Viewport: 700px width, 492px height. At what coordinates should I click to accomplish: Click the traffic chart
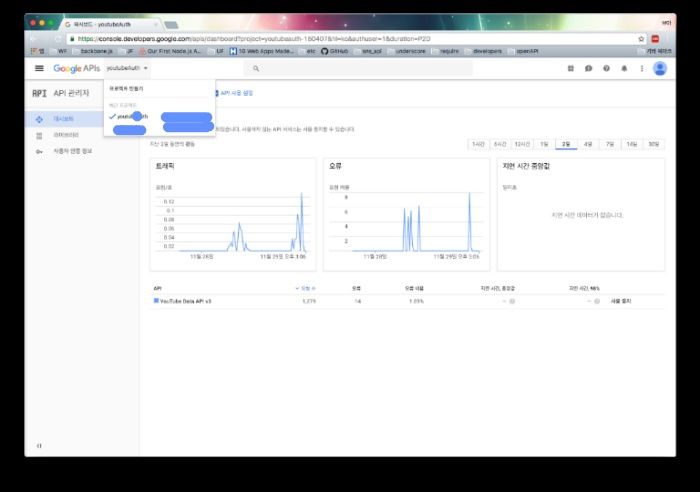pyautogui.click(x=233, y=215)
